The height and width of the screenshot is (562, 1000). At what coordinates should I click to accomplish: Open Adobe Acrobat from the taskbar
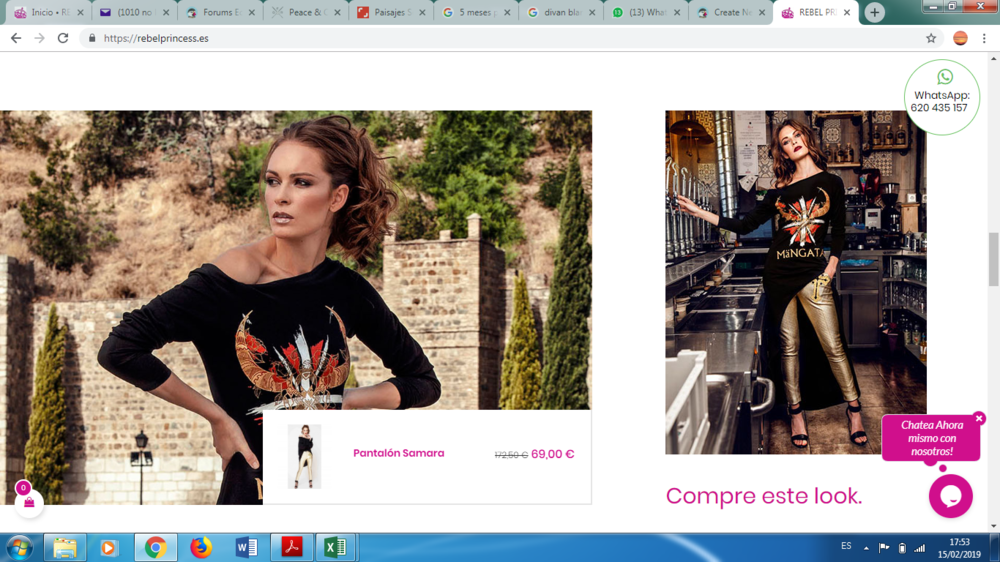(x=292, y=547)
